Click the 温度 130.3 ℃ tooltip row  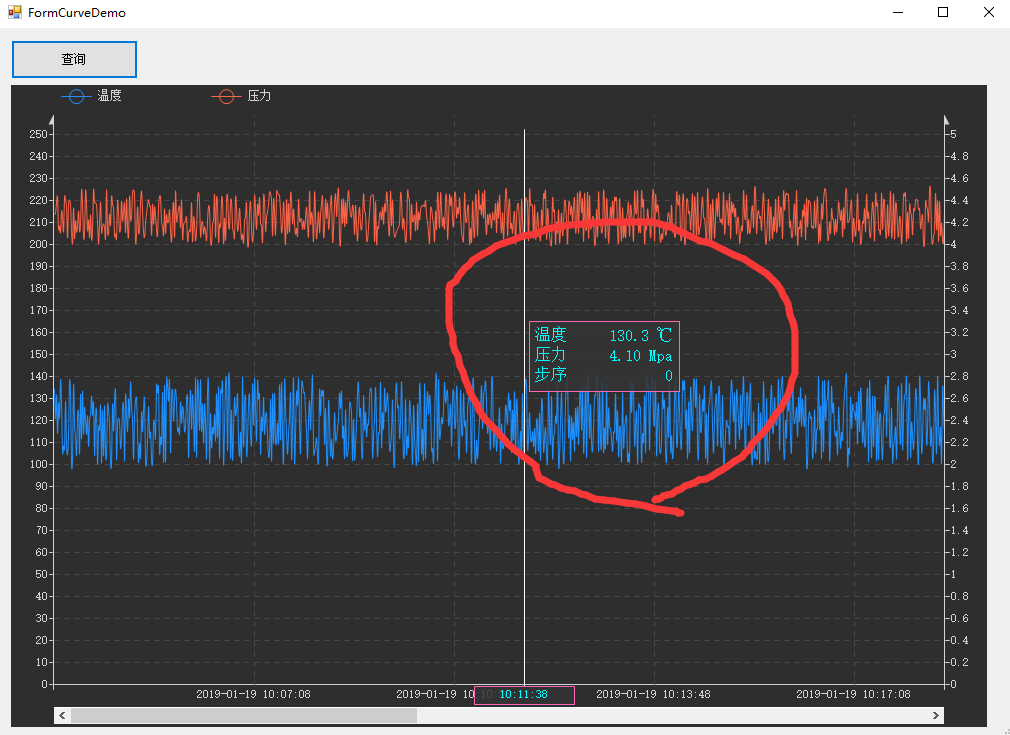(604, 335)
